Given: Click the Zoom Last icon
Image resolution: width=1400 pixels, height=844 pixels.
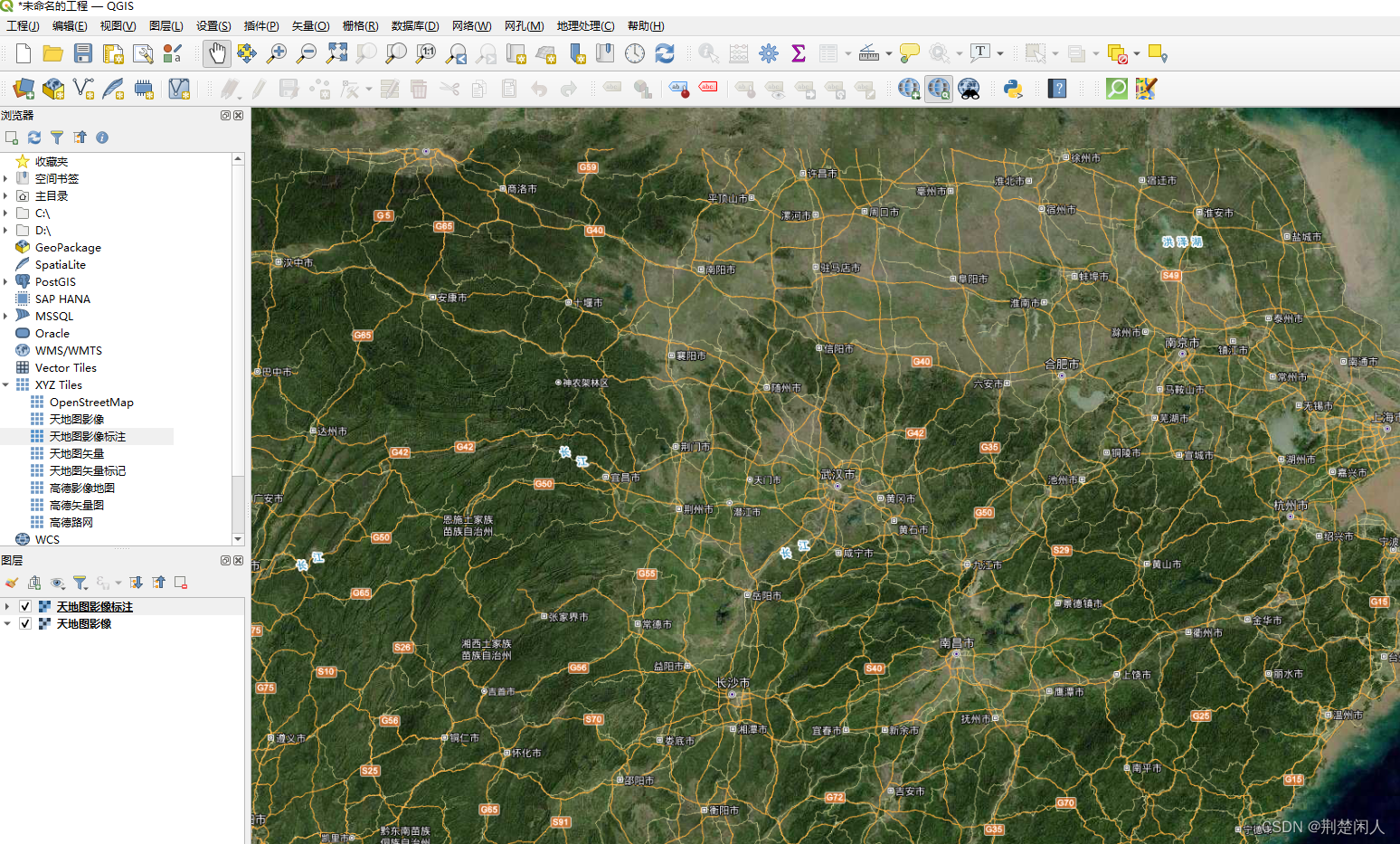Looking at the screenshot, I should (x=456, y=54).
